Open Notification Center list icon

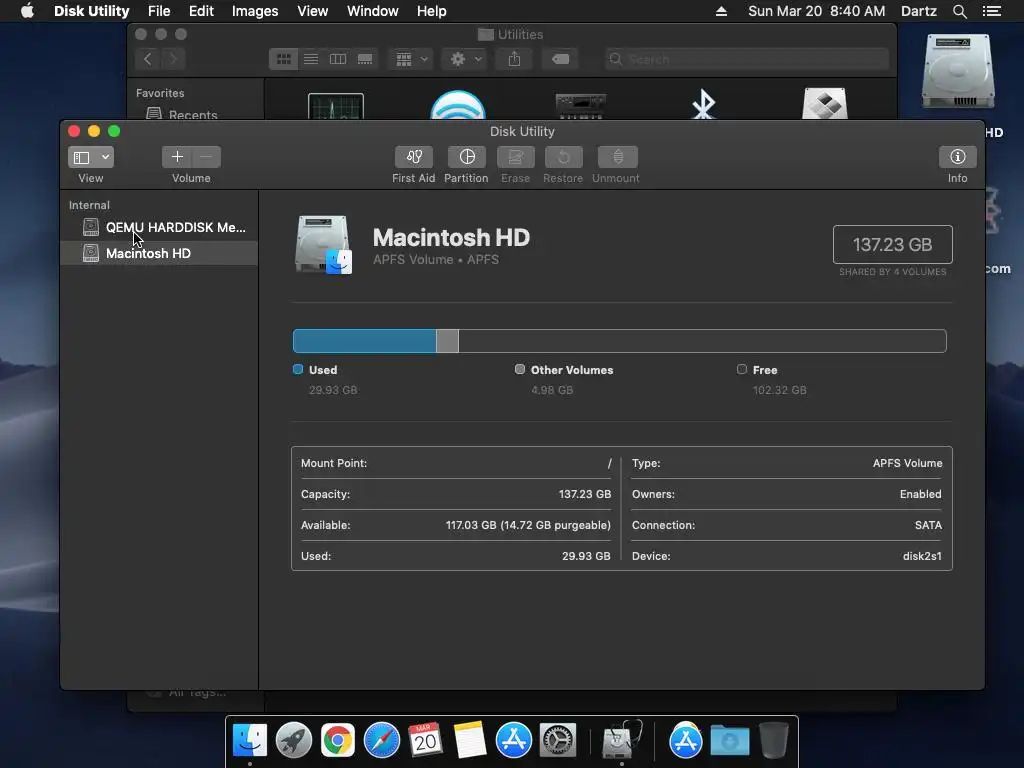tap(992, 11)
